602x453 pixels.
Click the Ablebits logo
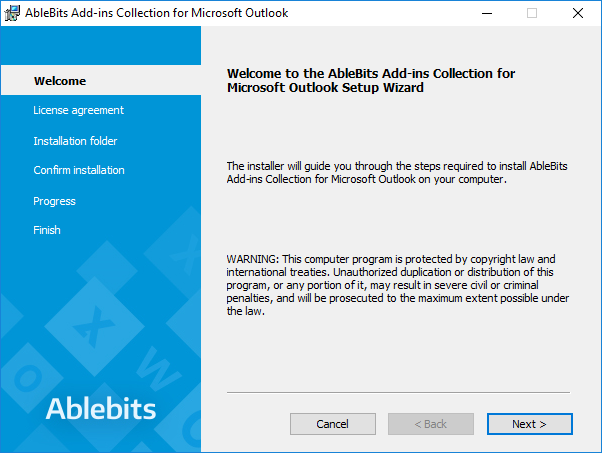click(x=101, y=408)
